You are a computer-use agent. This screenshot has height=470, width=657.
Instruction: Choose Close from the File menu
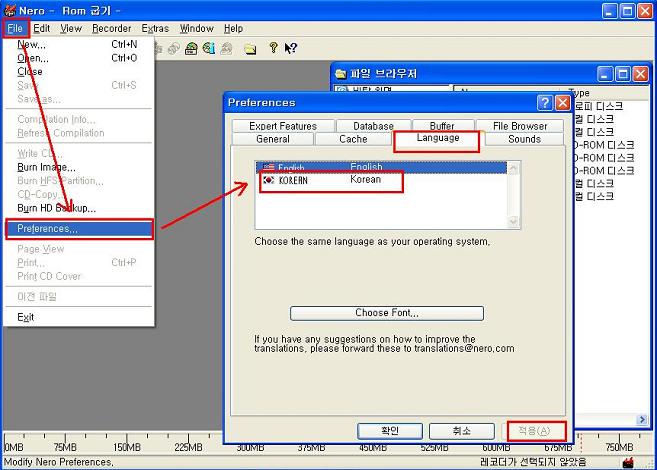(x=79, y=72)
